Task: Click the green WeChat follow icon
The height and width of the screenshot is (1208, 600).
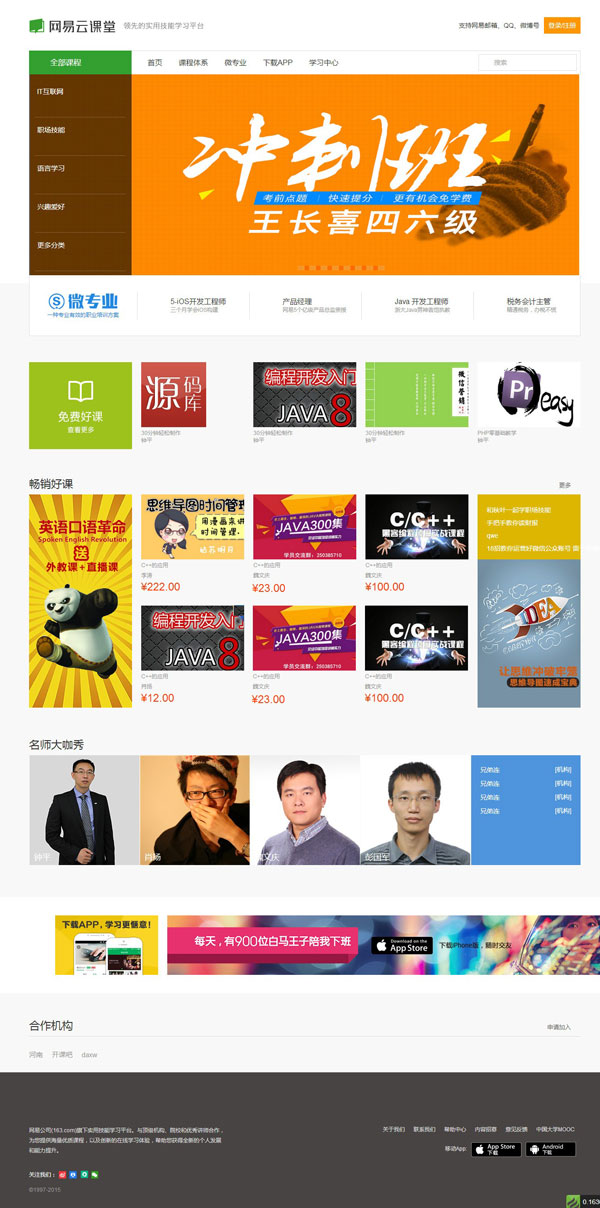Action: (x=96, y=1174)
